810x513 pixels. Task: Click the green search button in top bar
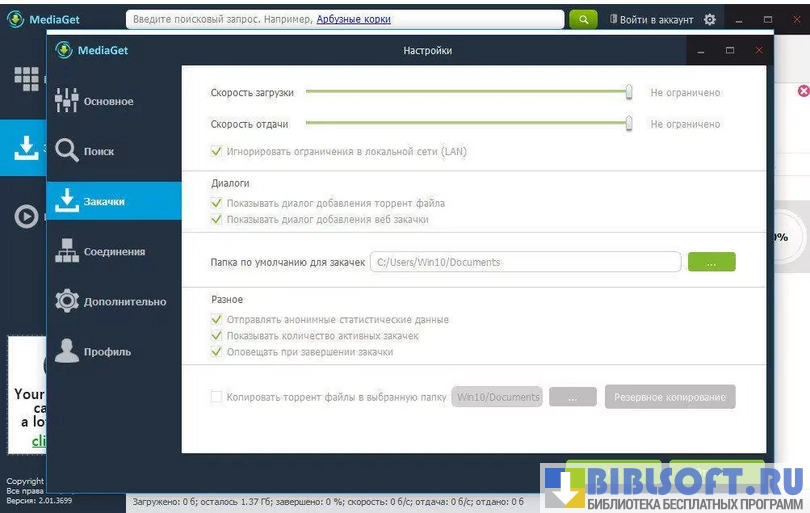(x=583, y=19)
